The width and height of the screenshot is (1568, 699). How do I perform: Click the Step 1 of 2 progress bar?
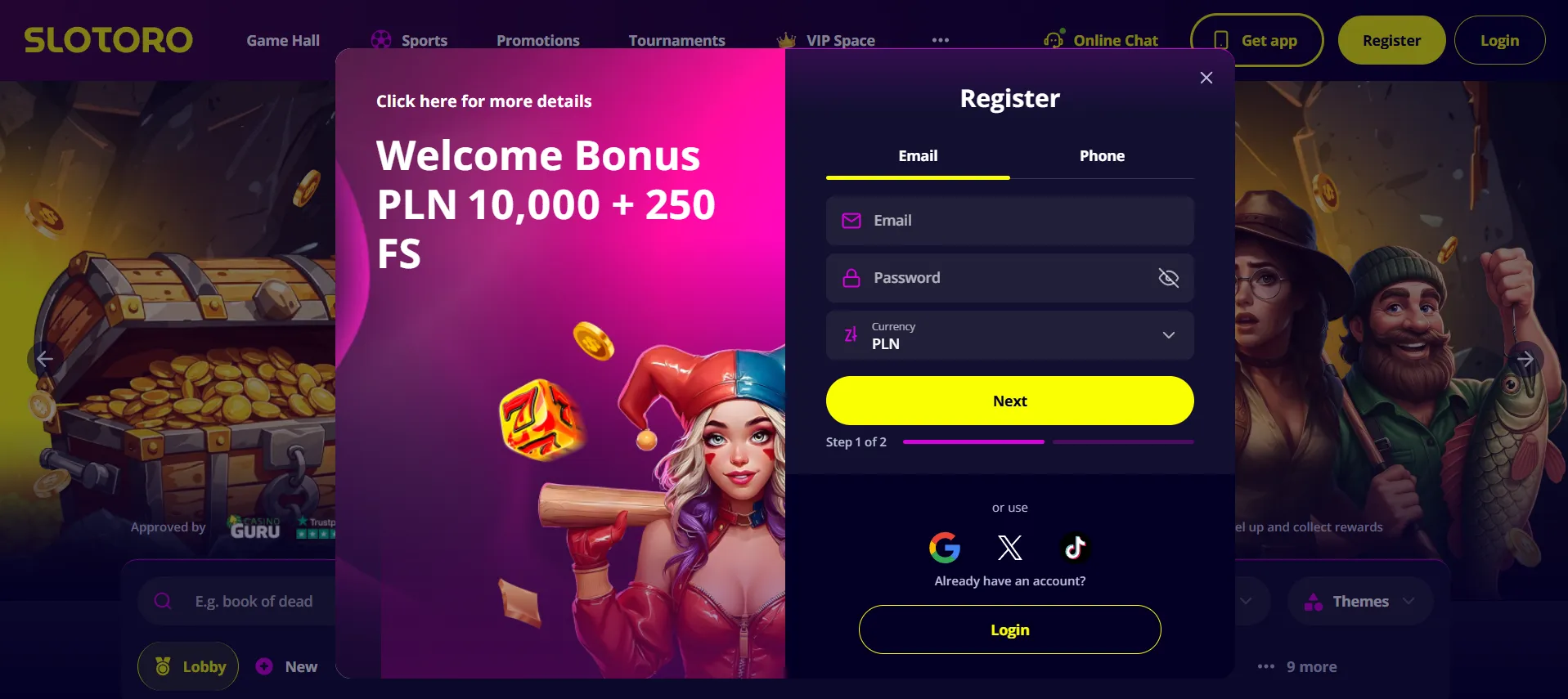[1049, 441]
